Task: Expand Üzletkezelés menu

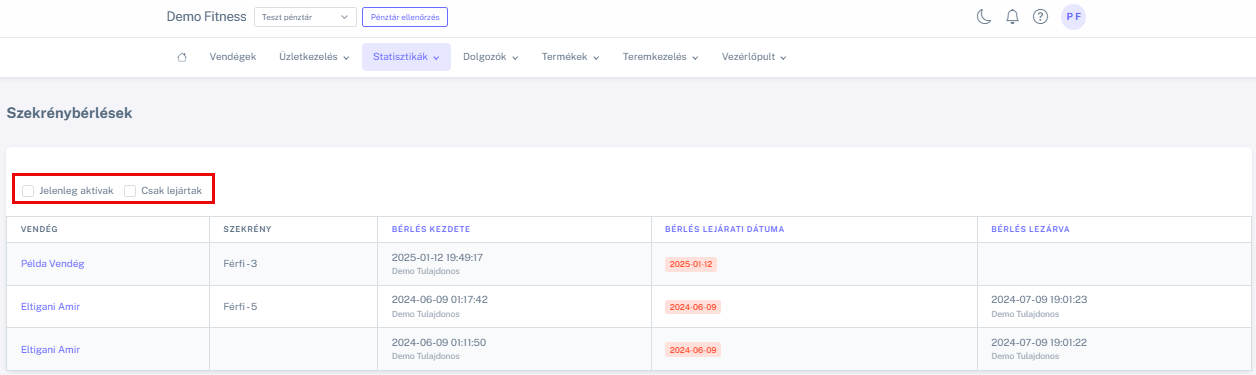Action: click(x=314, y=57)
